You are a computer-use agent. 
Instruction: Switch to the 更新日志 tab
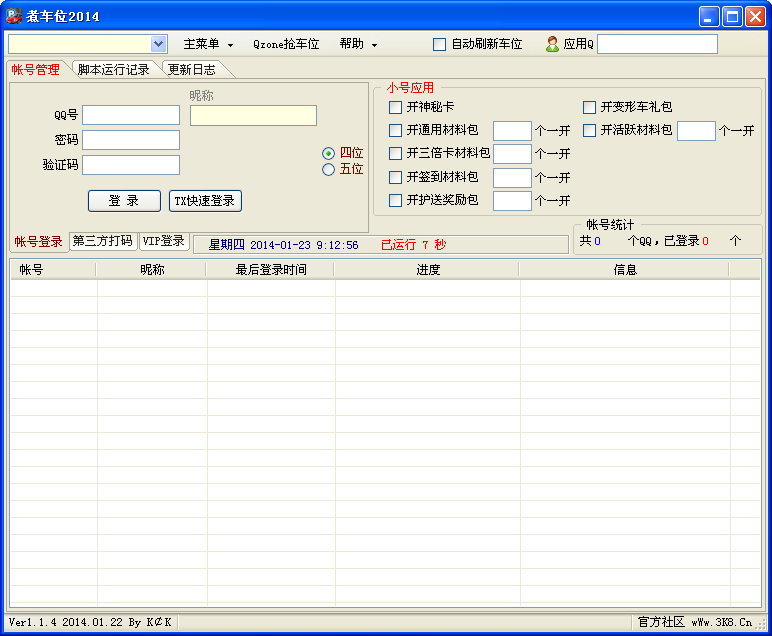(x=192, y=69)
